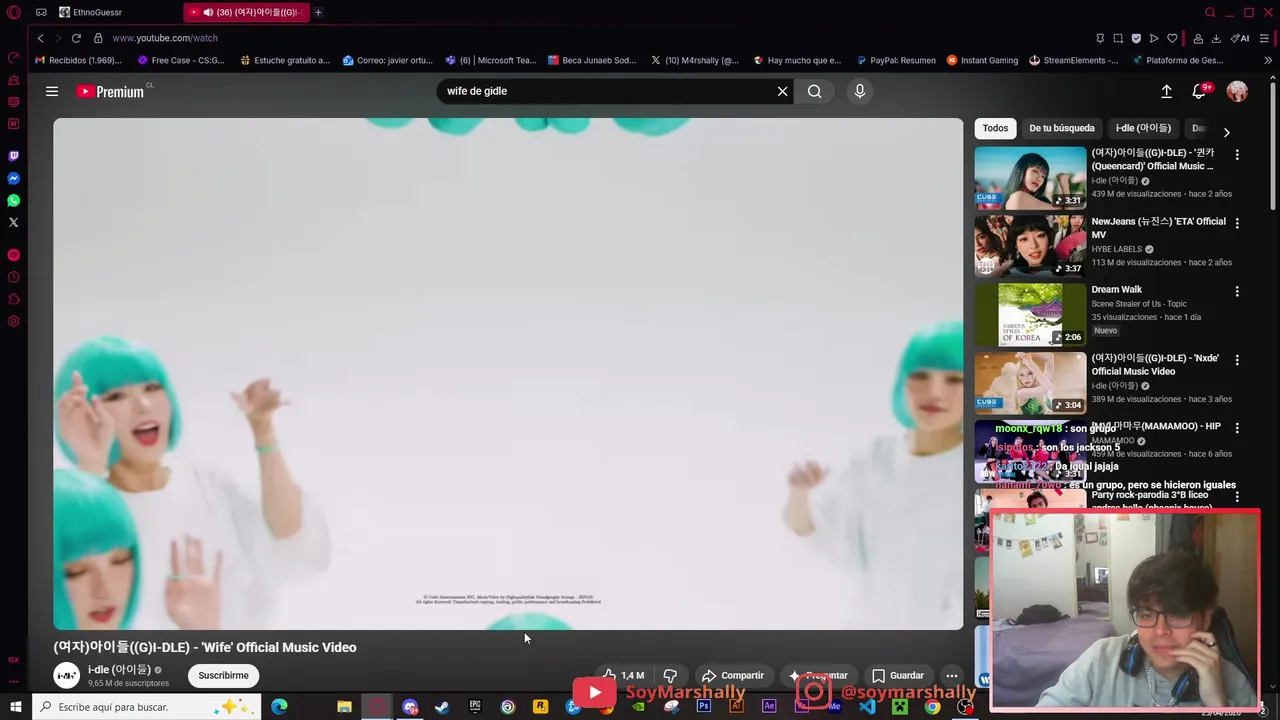Image resolution: width=1280 pixels, height=720 pixels.
Task: Open the i-dle channel avatar
Action: point(67,675)
